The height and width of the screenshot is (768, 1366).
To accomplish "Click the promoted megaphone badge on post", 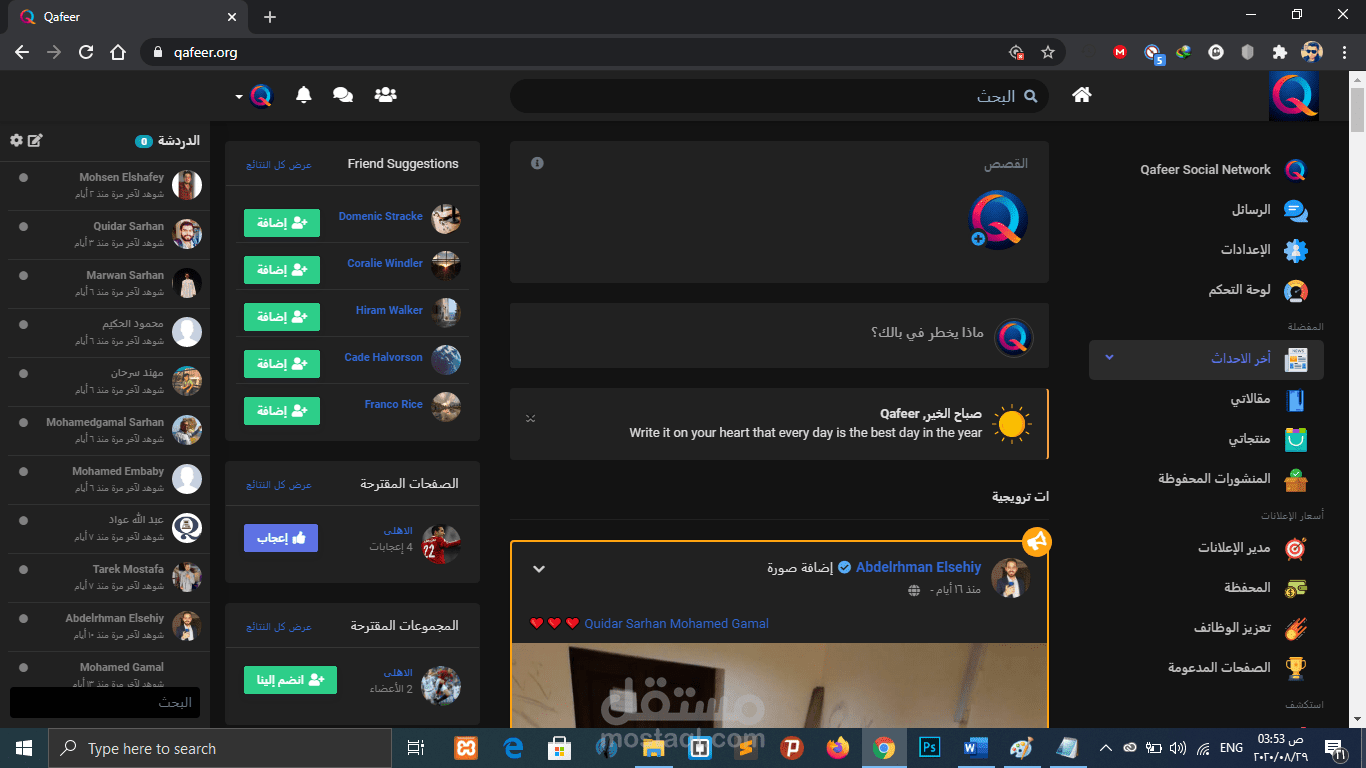I will click(x=1036, y=542).
